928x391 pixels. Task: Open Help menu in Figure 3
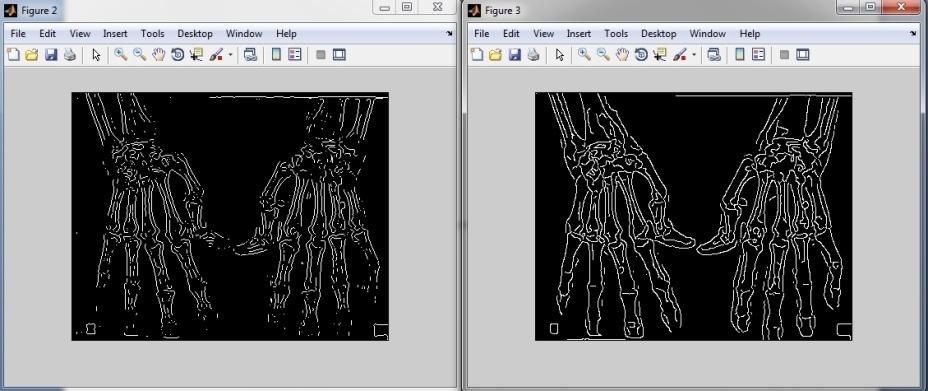750,34
